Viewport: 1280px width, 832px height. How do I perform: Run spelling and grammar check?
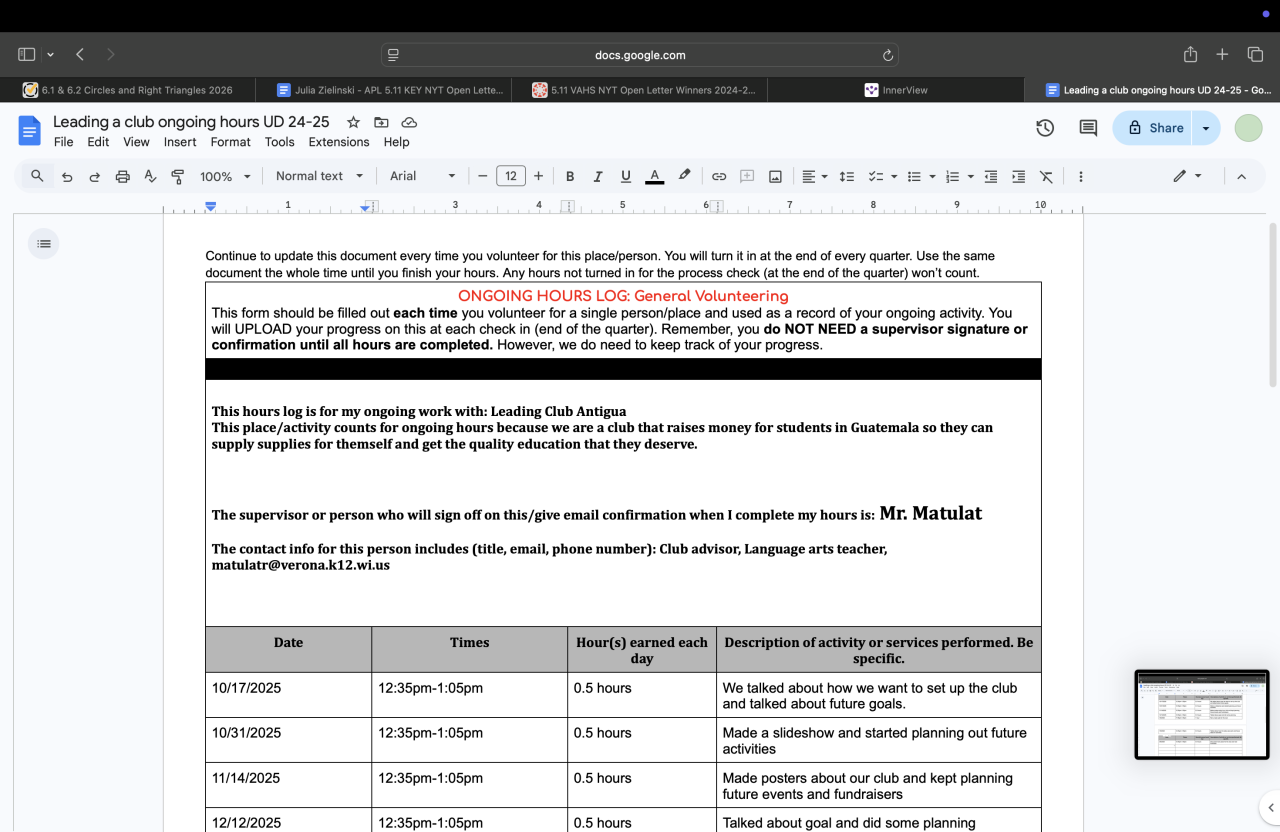point(150,176)
